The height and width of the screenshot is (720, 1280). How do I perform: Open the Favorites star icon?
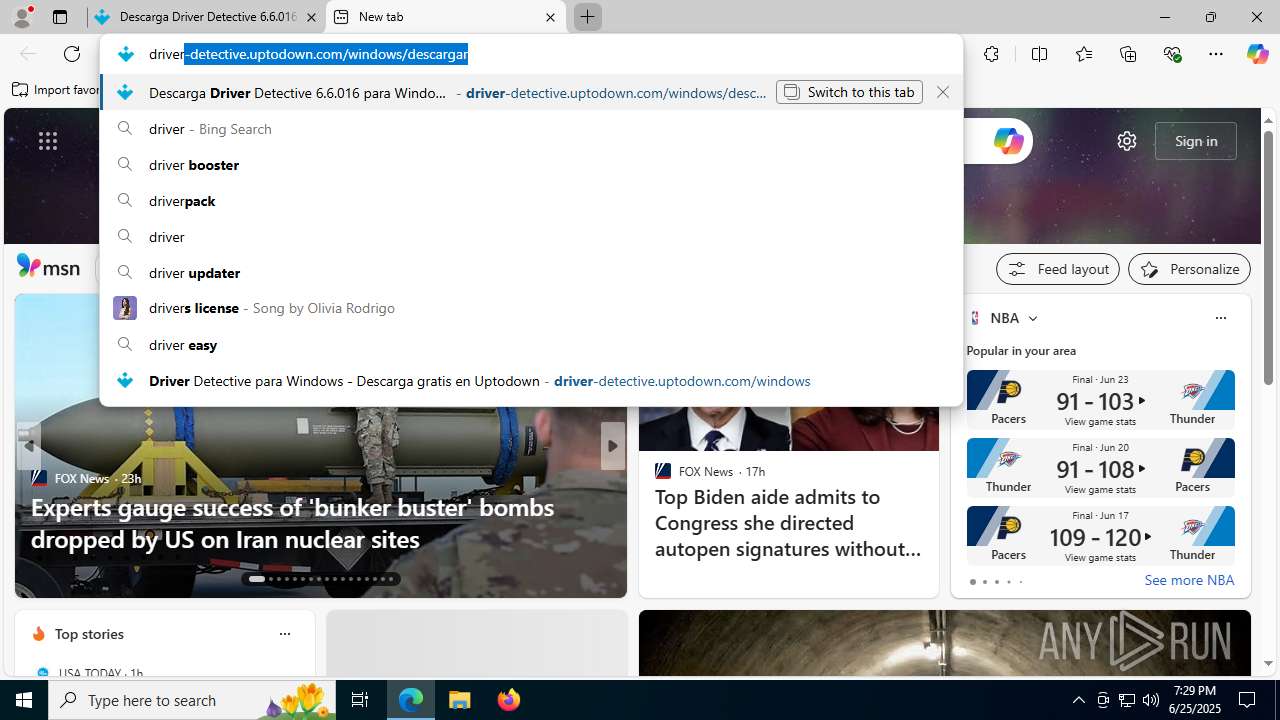1084,54
